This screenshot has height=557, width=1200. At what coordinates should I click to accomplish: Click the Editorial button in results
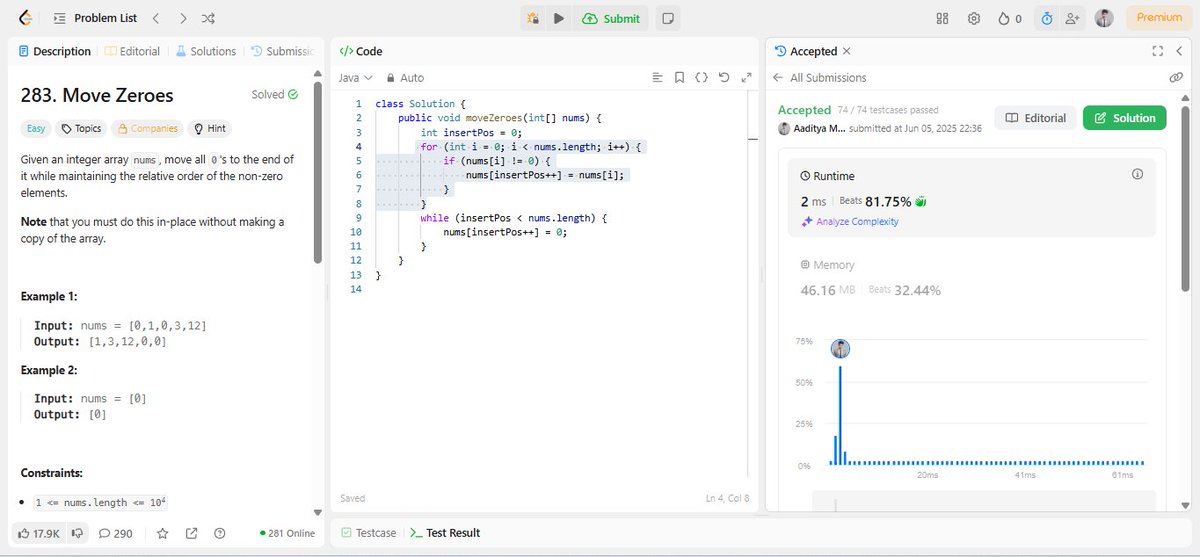click(1035, 118)
